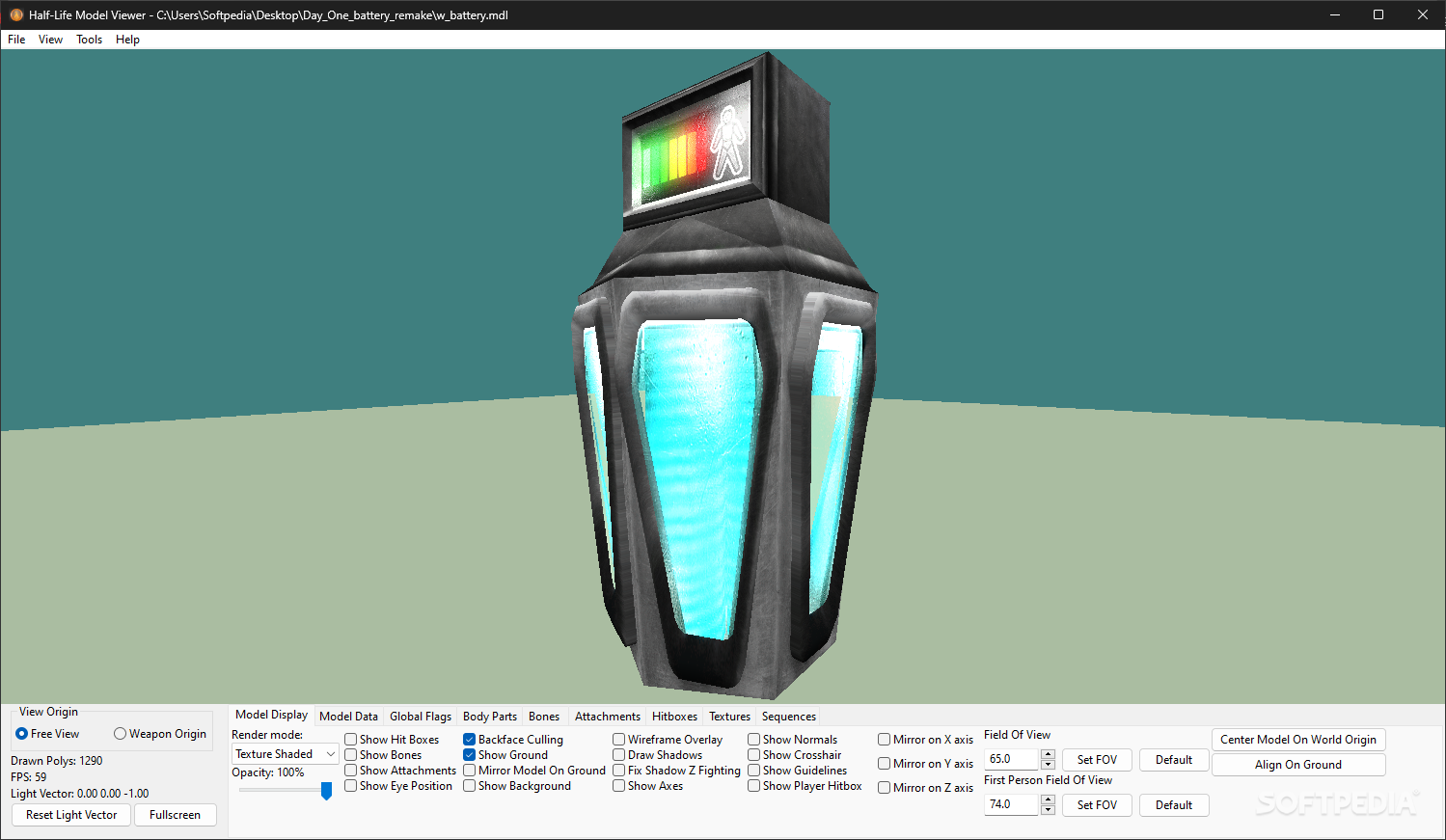Image resolution: width=1446 pixels, height=840 pixels.
Task: Enable Show Eye Position checkbox
Action: (398, 785)
